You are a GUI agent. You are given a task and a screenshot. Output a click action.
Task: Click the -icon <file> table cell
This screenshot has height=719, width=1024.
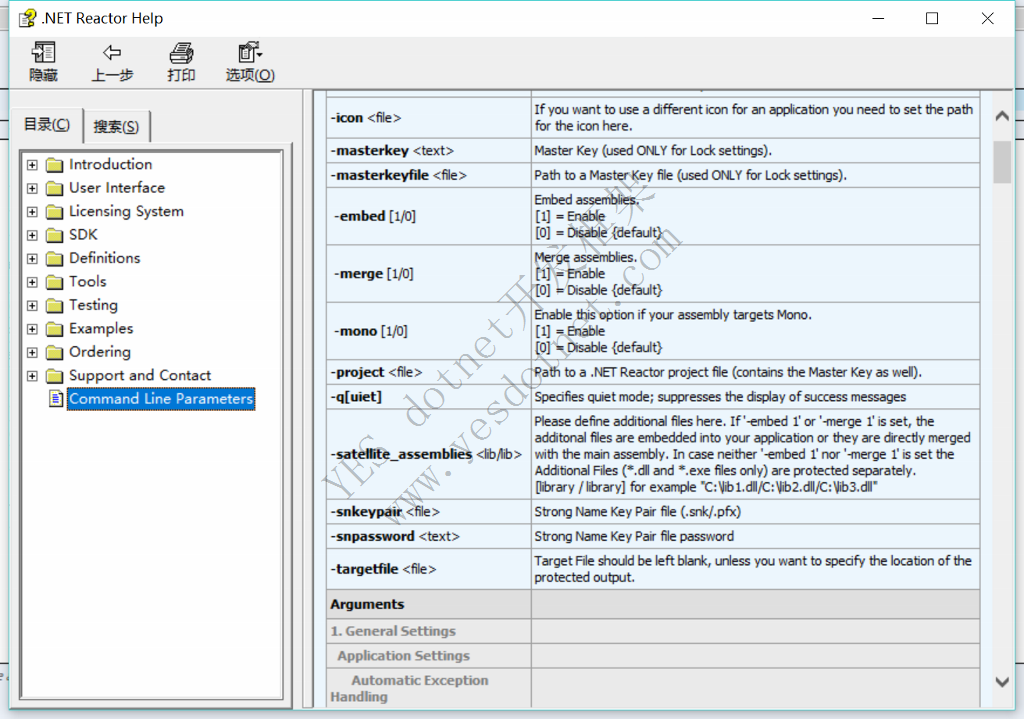(x=428, y=118)
